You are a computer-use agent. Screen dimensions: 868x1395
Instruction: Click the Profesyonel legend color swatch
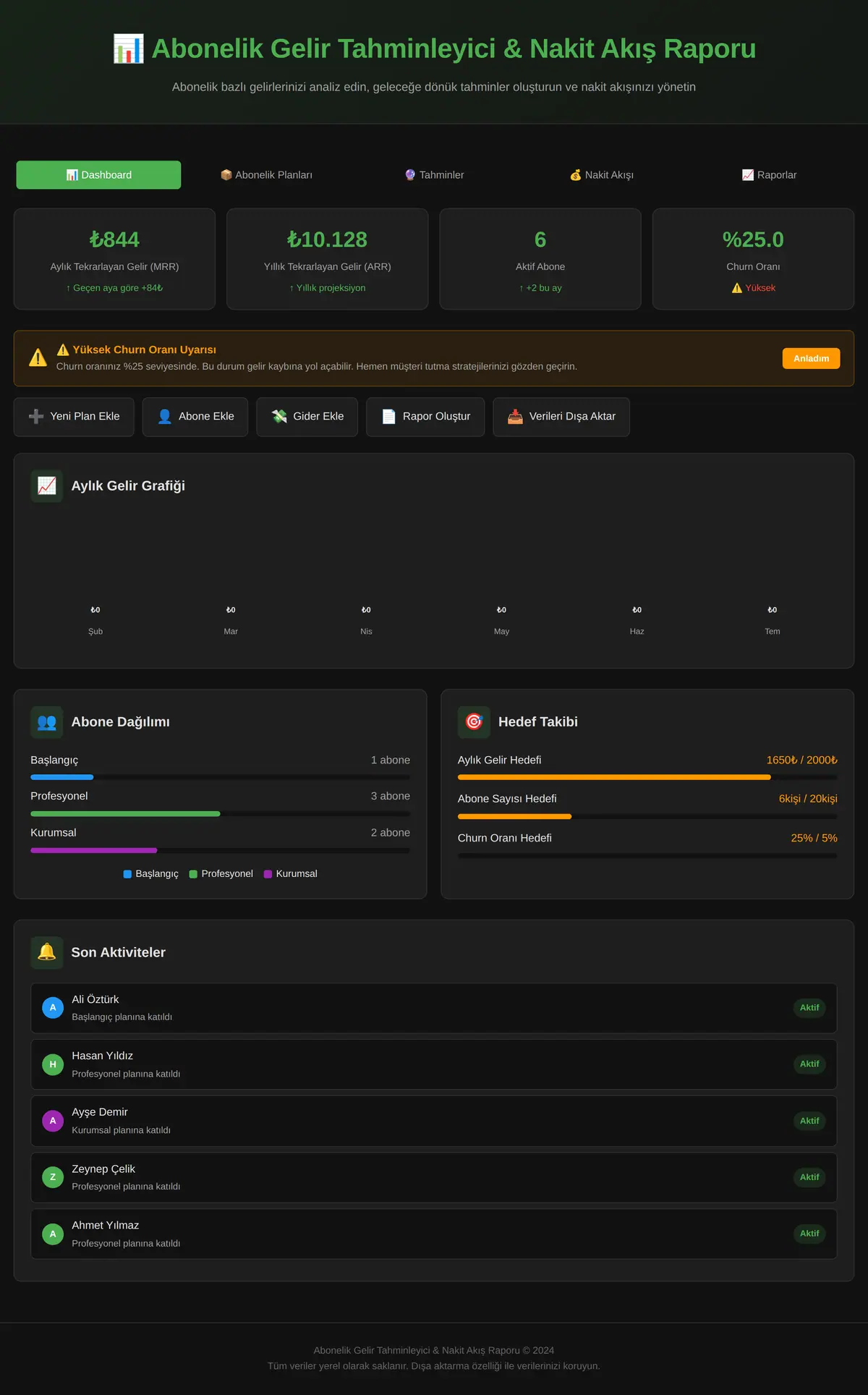193,874
